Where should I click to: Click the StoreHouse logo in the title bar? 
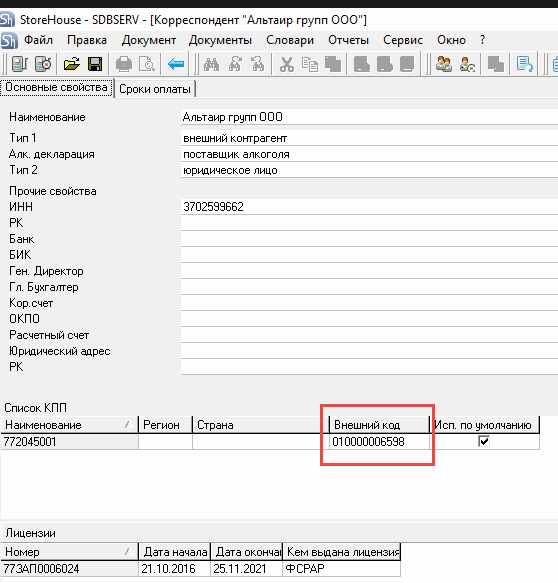(x=7, y=19)
